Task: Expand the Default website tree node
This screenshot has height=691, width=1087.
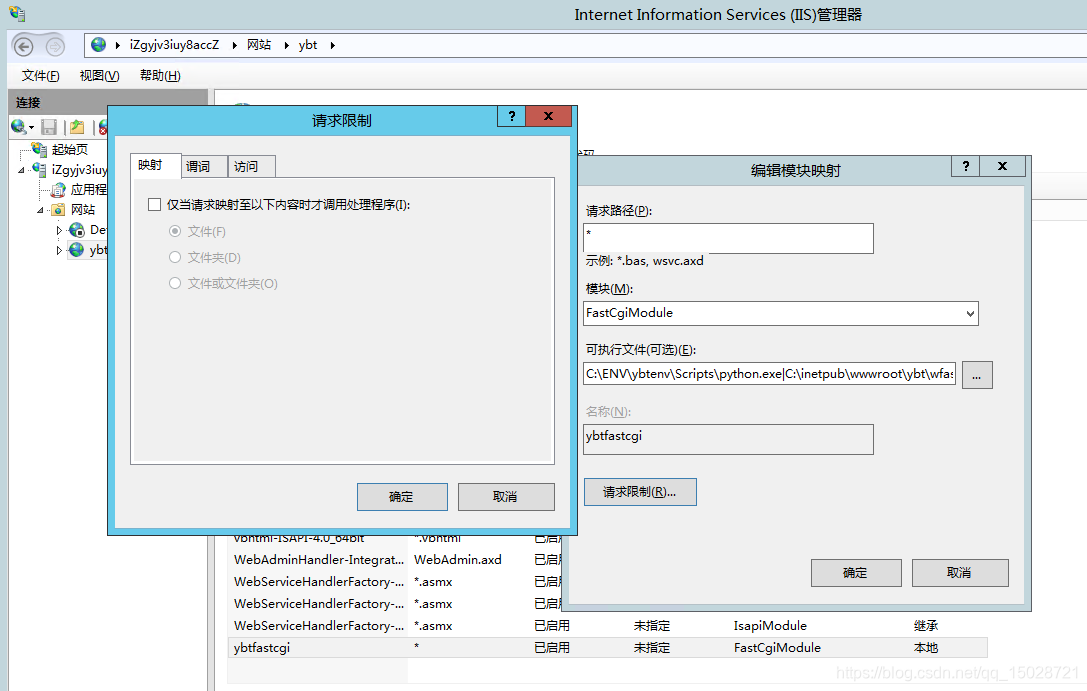Action: click(59, 229)
